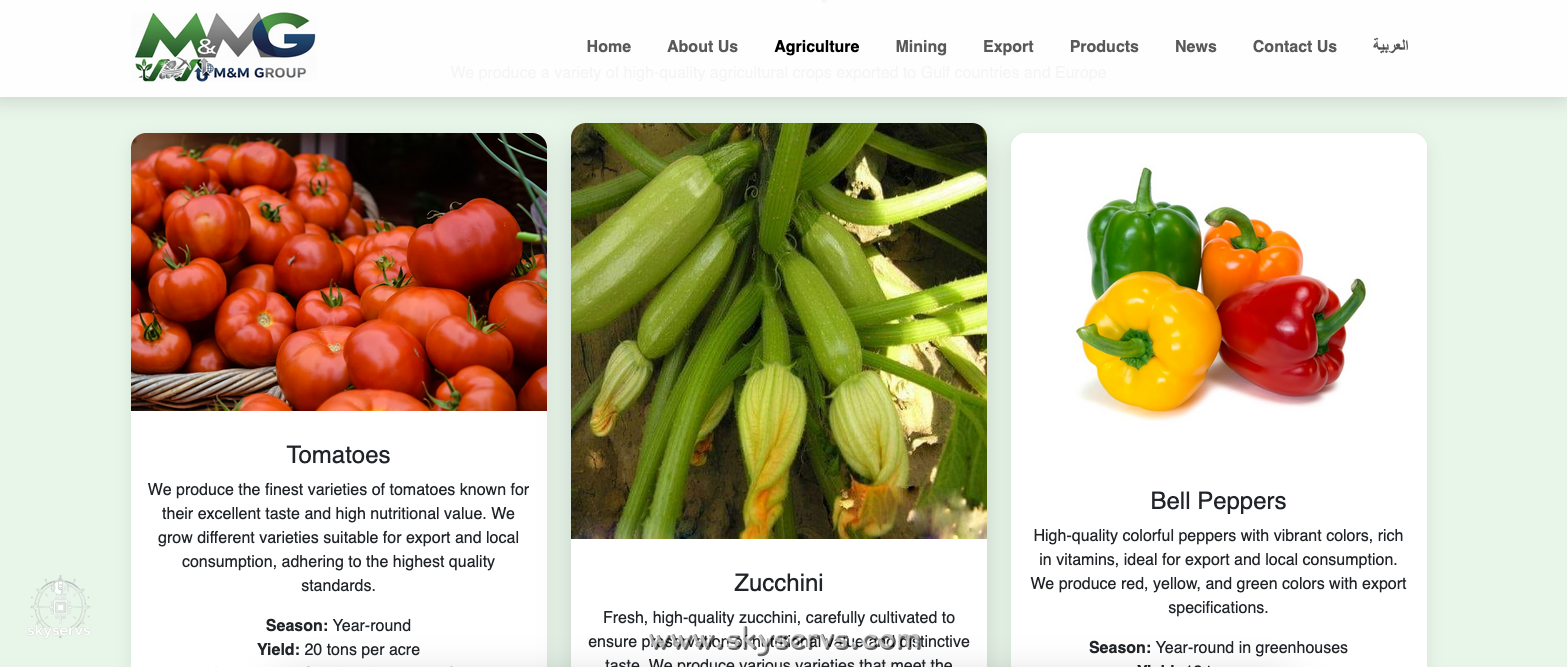Image resolution: width=1567 pixels, height=667 pixels.
Task: Click the Bell Peppers card heading
Action: pyautogui.click(x=1218, y=501)
